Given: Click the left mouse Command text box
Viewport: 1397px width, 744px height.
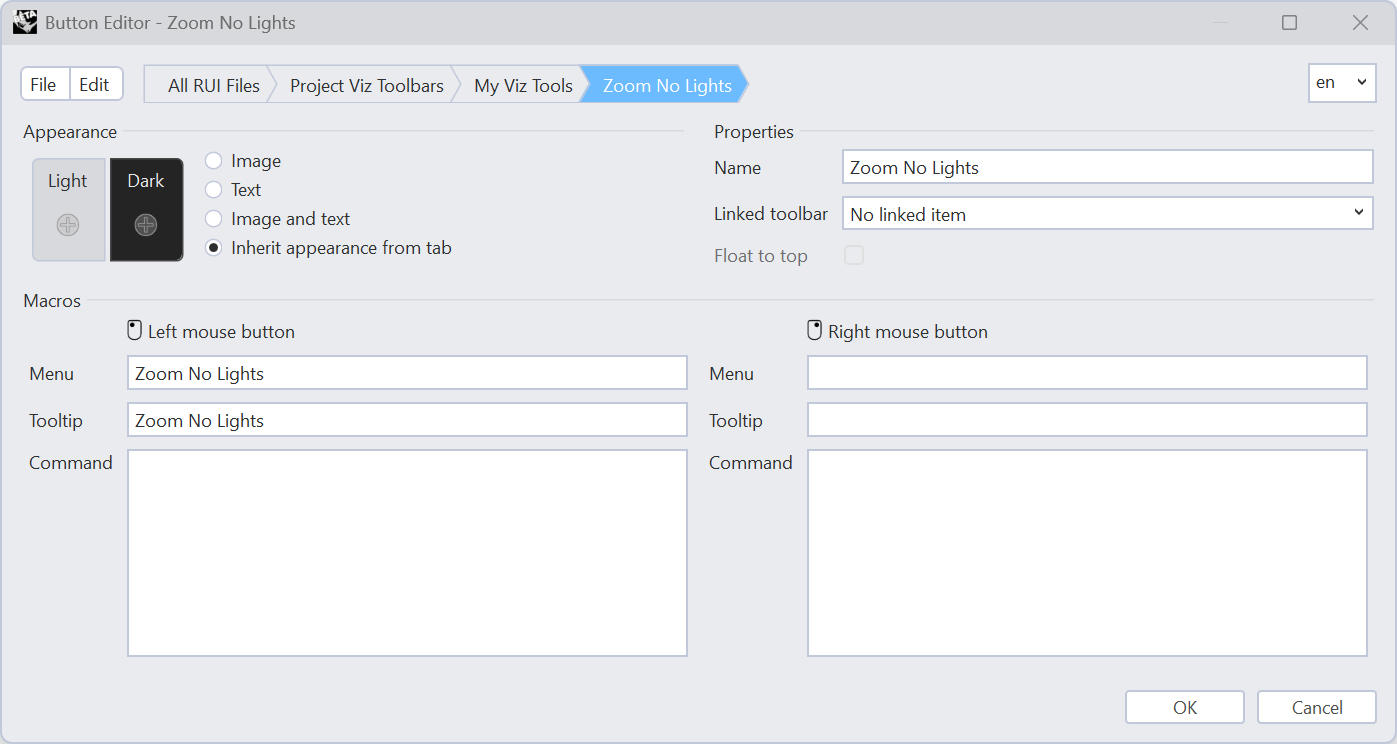Looking at the screenshot, I should pyautogui.click(x=407, y=553).
